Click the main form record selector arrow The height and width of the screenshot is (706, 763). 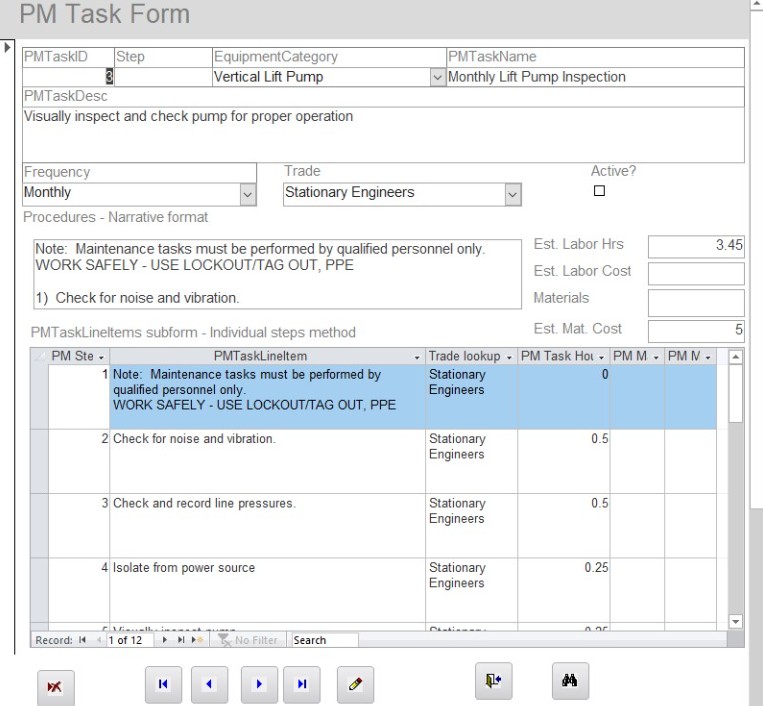(7, 48)
